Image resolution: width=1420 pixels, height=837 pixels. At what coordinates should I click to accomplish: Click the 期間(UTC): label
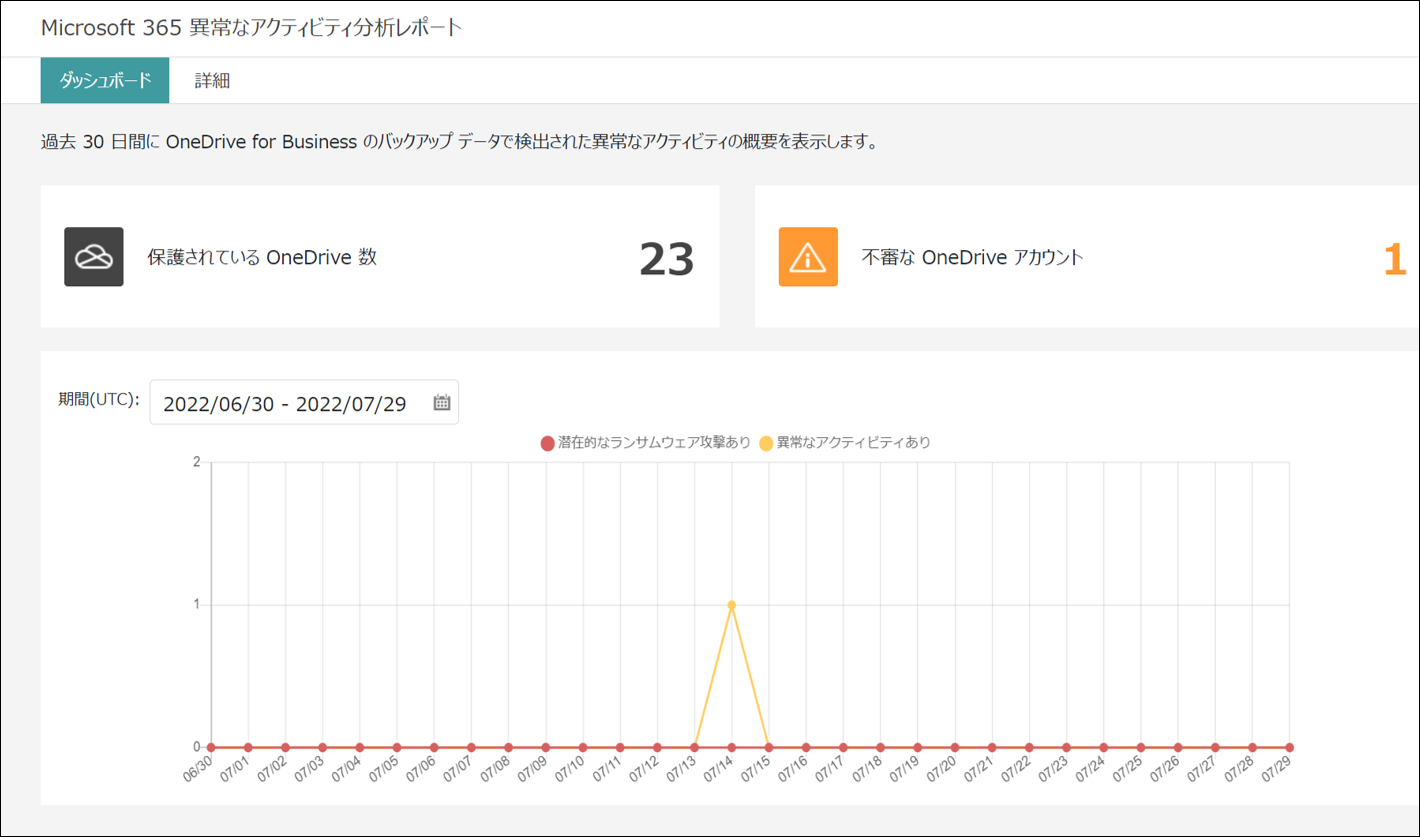99,399
